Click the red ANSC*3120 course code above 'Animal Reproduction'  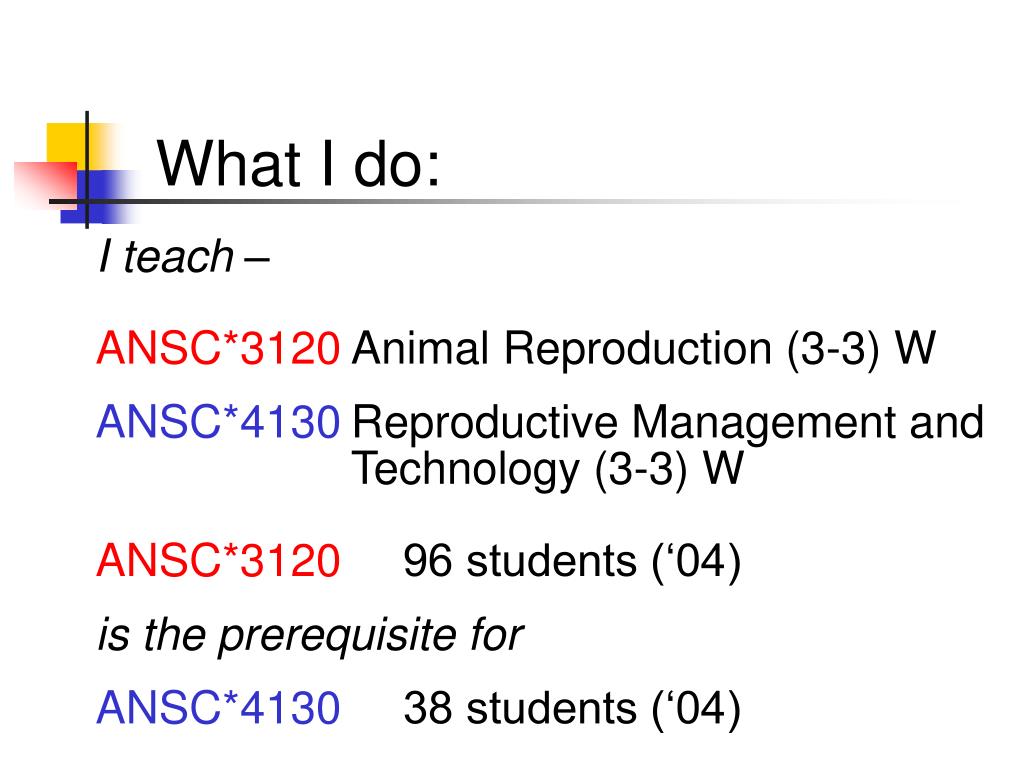tap(218, 347)
